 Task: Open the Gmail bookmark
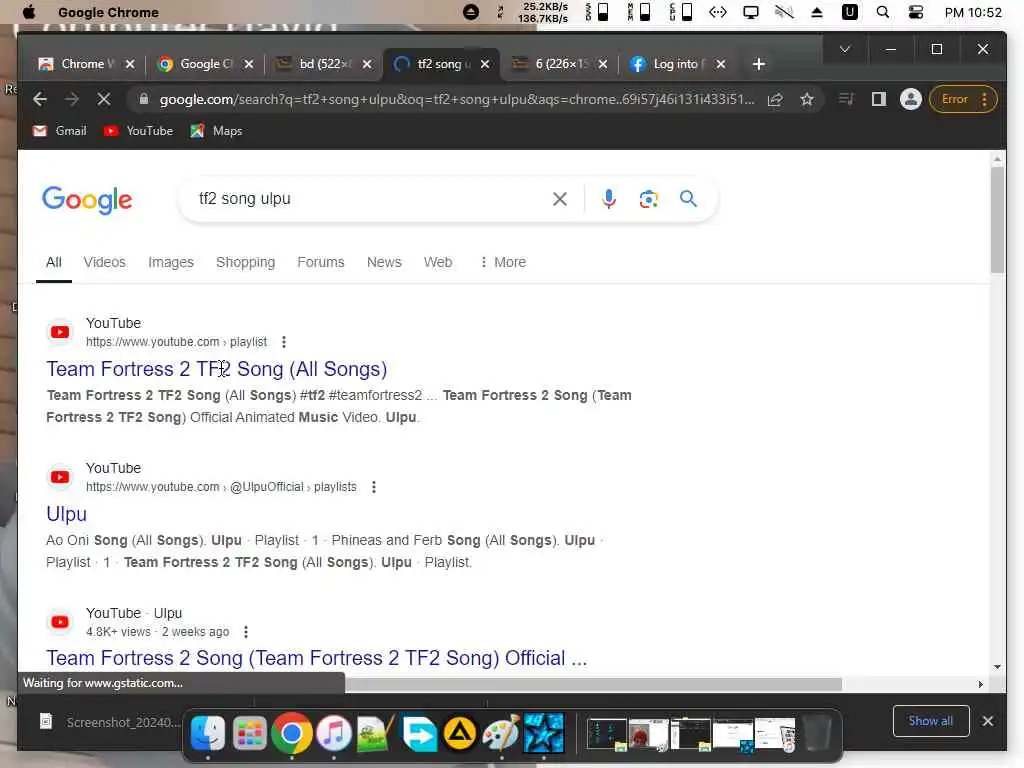click(59, 131)
